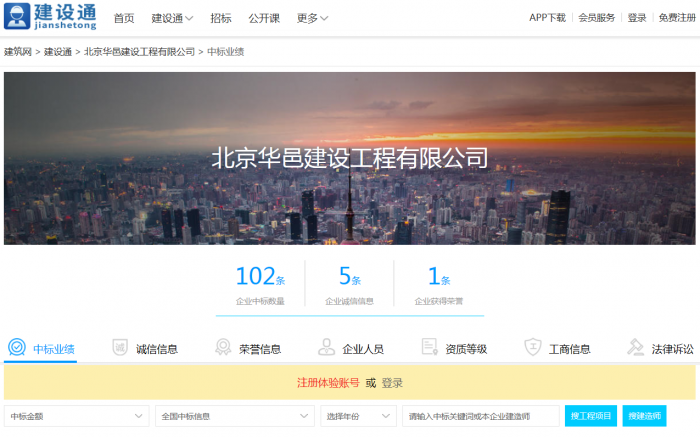
Task: Open the 选择年份 year dropdown
Action: pos(358,416)
